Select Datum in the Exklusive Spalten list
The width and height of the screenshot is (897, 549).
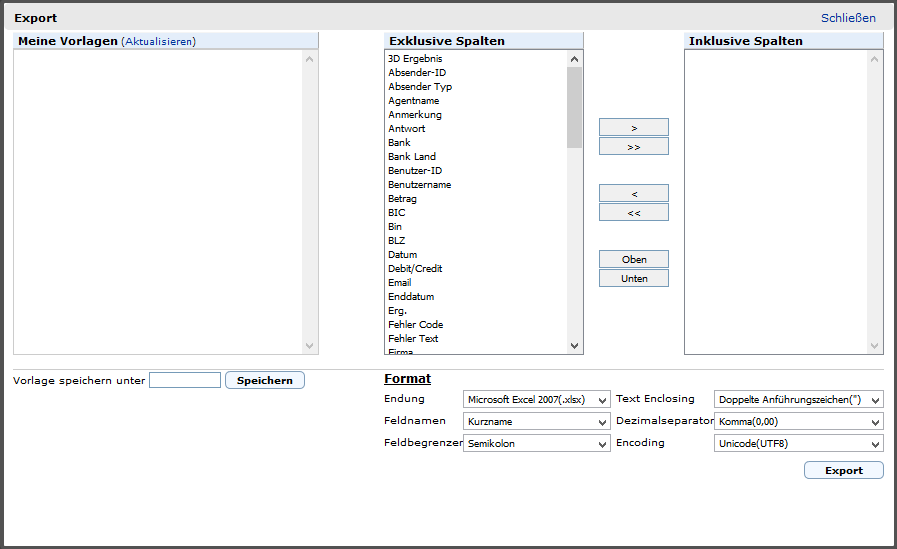(403, 255)
